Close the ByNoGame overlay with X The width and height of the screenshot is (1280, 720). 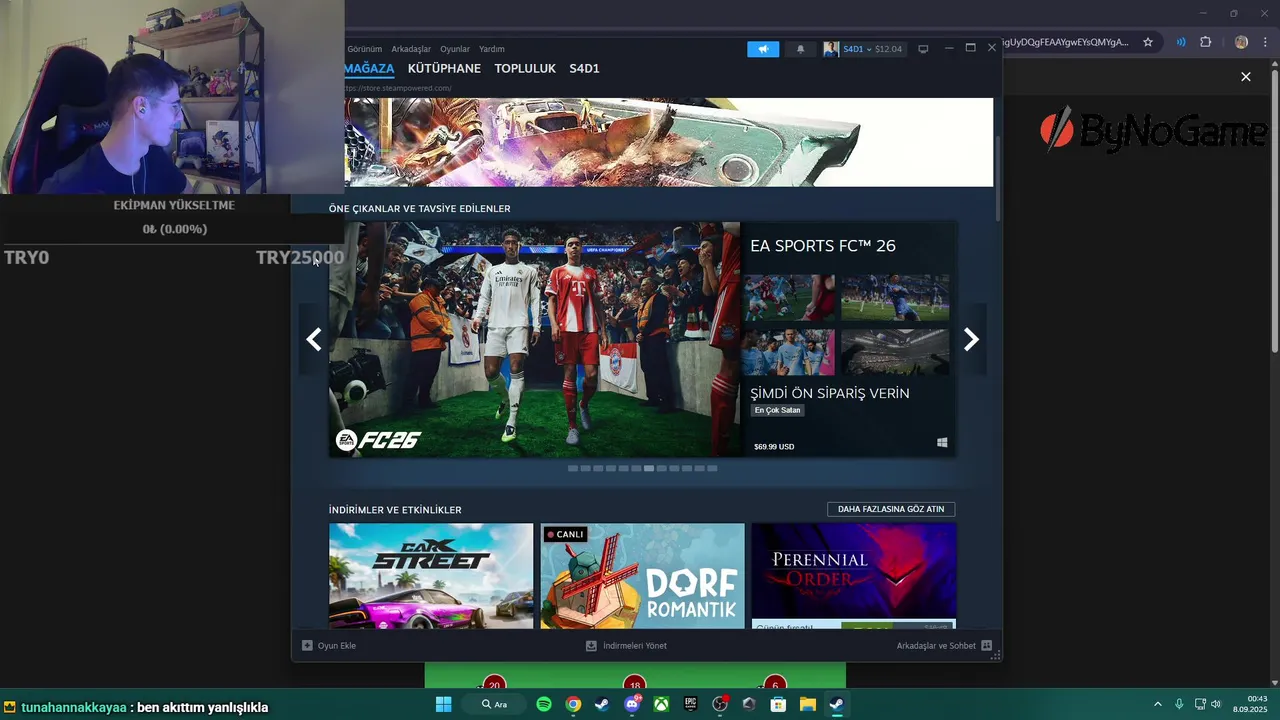point(1245,77)
